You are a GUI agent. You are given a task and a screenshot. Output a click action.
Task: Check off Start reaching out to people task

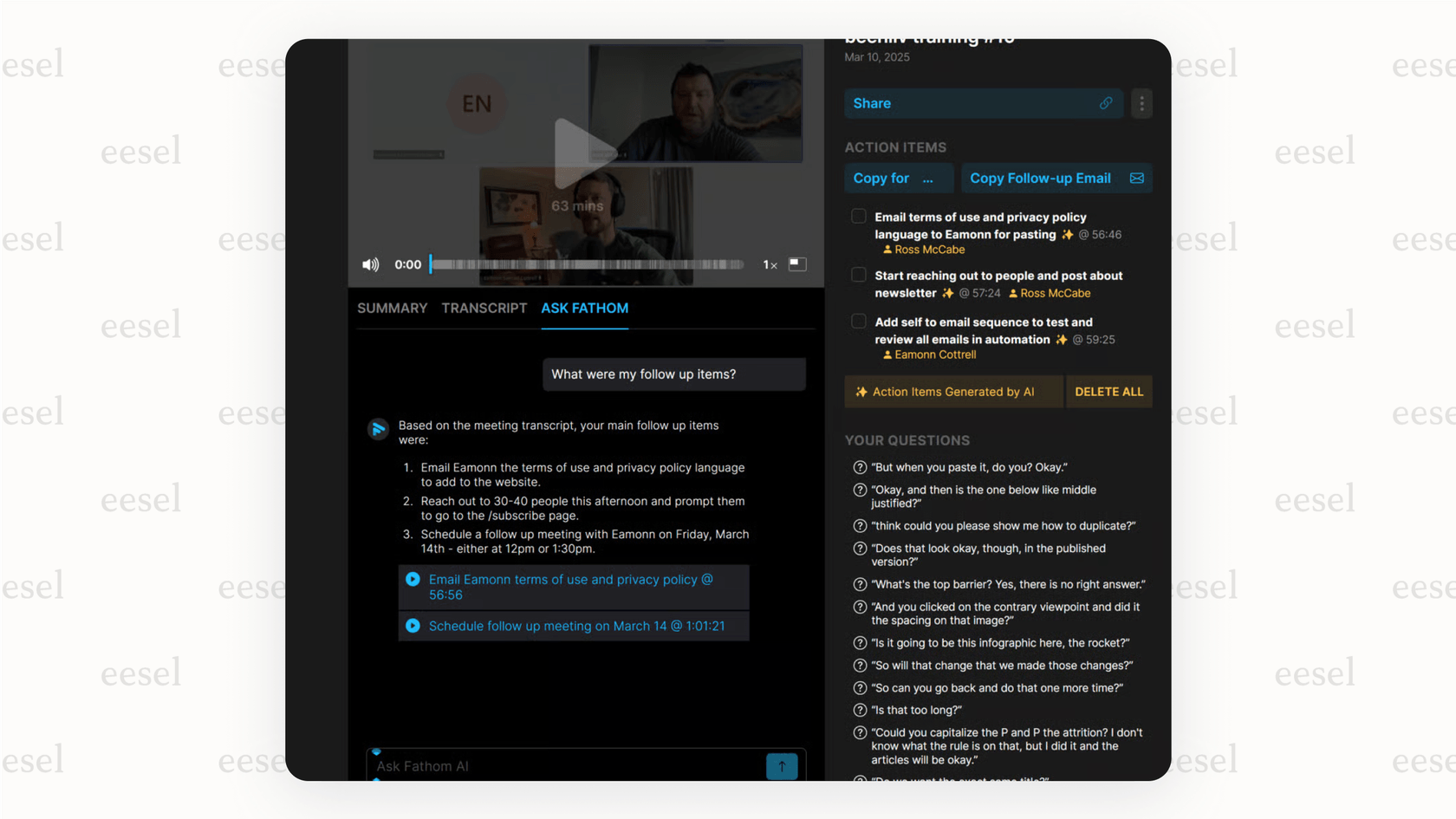click(858, 274)
